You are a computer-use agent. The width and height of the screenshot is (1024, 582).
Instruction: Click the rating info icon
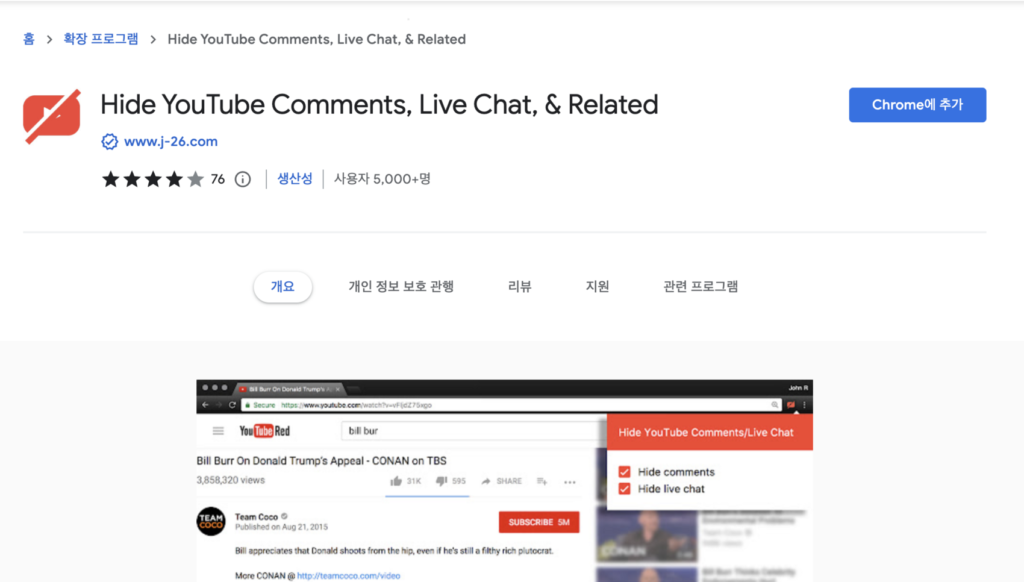click(243, 179)
